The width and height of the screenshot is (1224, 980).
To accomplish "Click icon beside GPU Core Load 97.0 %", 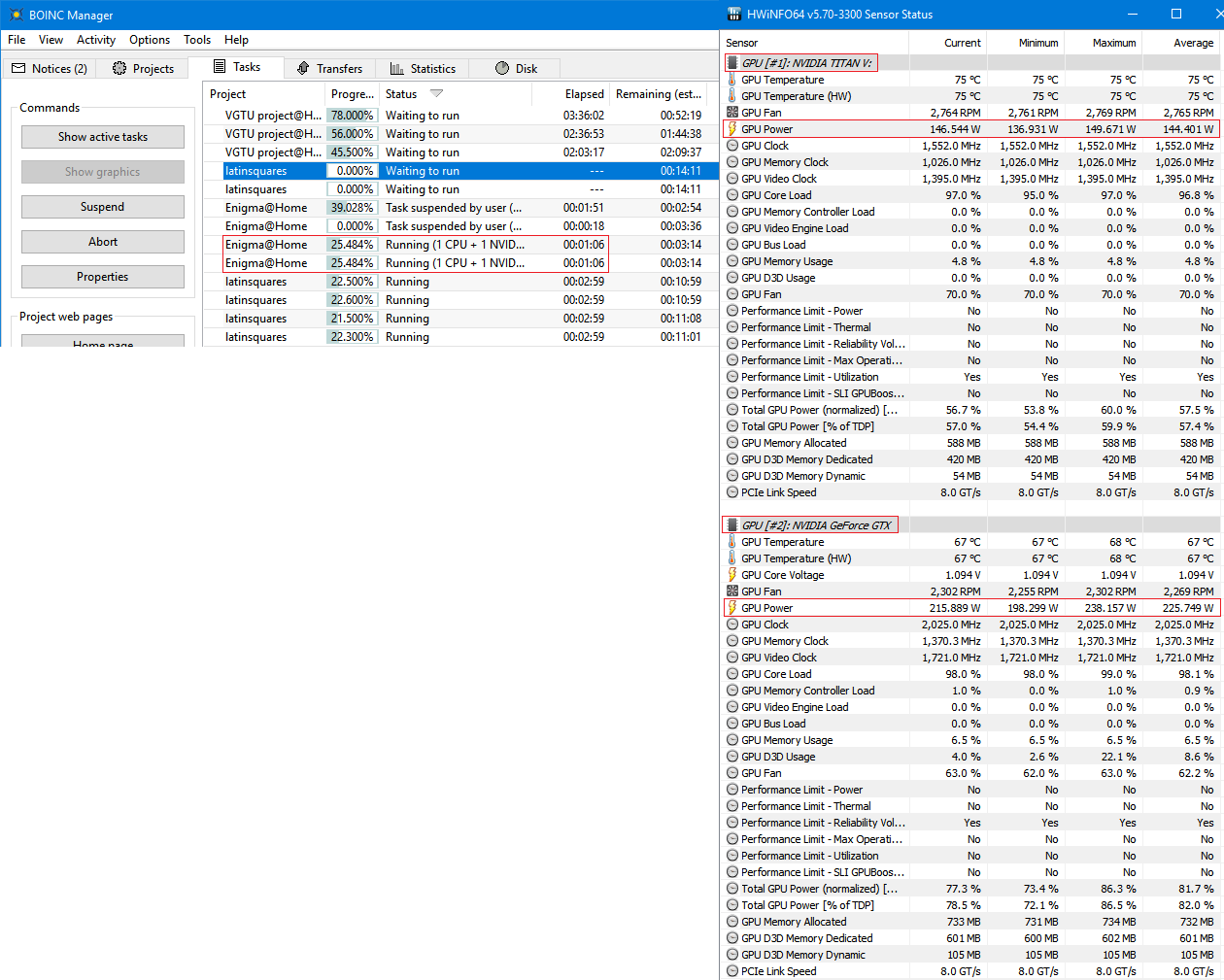I will (x=732, y=195).
